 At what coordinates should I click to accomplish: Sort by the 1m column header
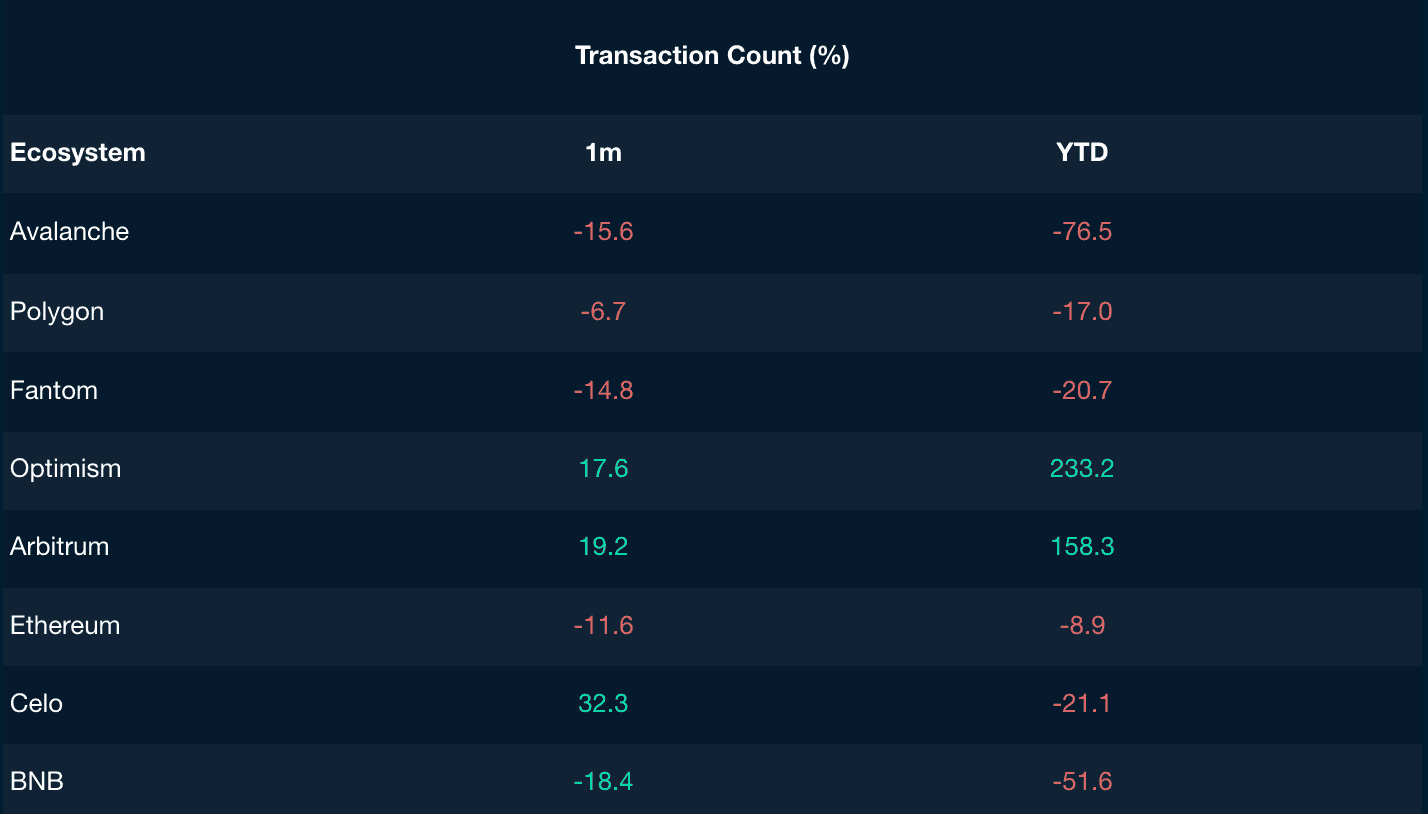[603, 153]
